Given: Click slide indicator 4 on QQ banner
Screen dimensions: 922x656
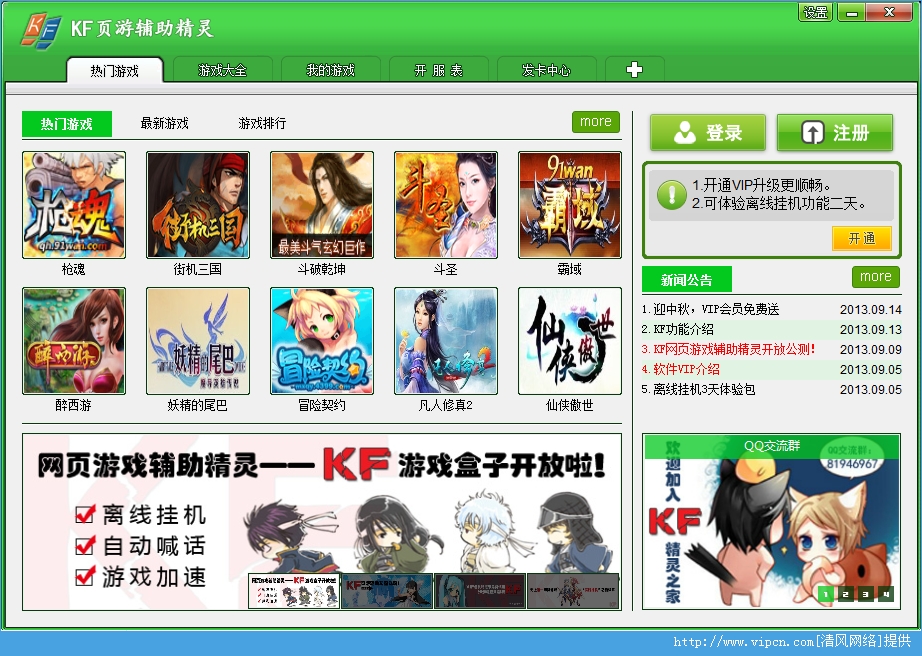Looking at the screenshot, I should [x=886, y=594].
